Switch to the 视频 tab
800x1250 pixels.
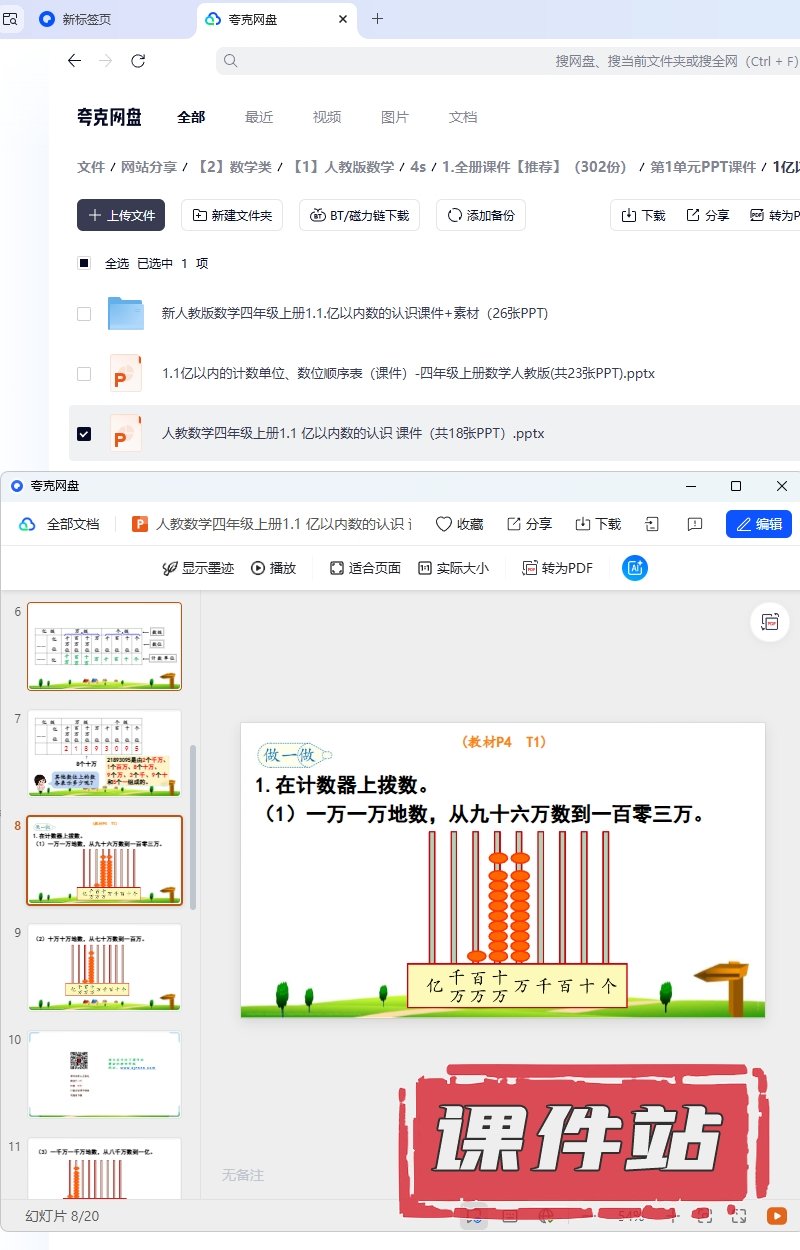click(x=327, y=117)
